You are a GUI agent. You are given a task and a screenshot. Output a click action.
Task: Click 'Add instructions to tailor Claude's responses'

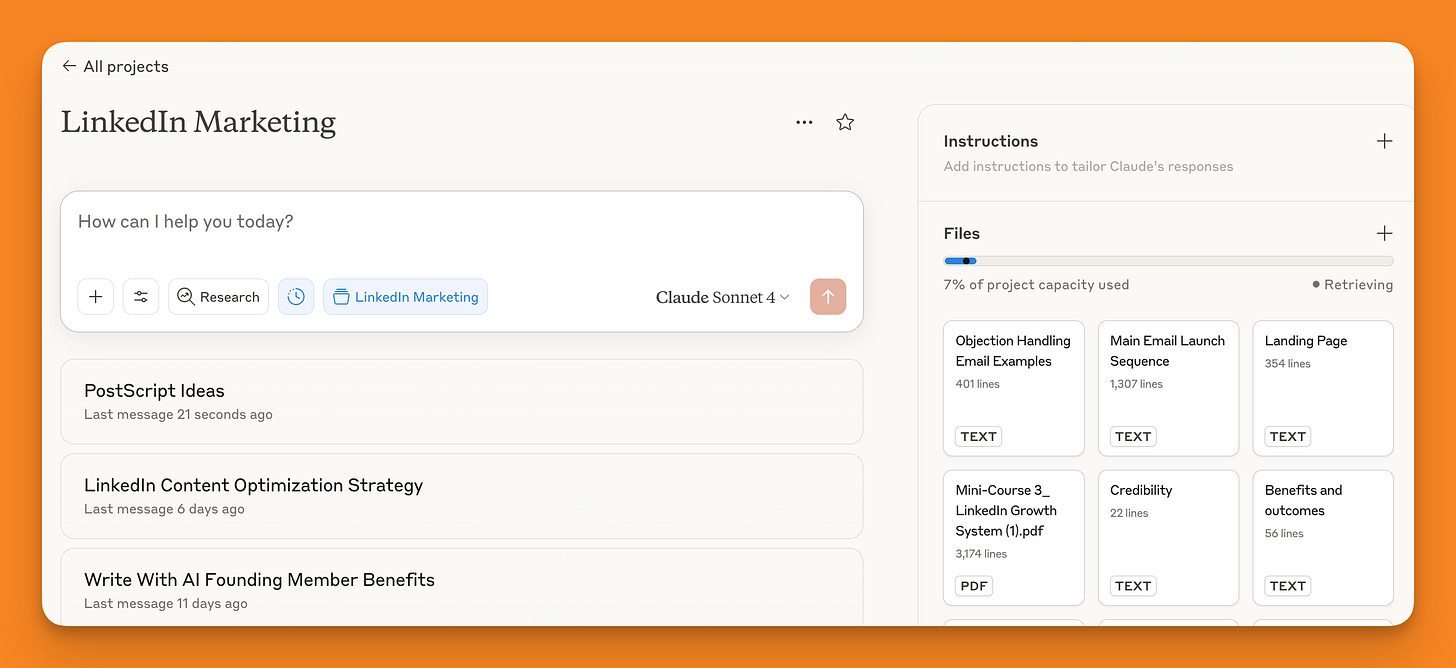click(x=1088, y=167)
